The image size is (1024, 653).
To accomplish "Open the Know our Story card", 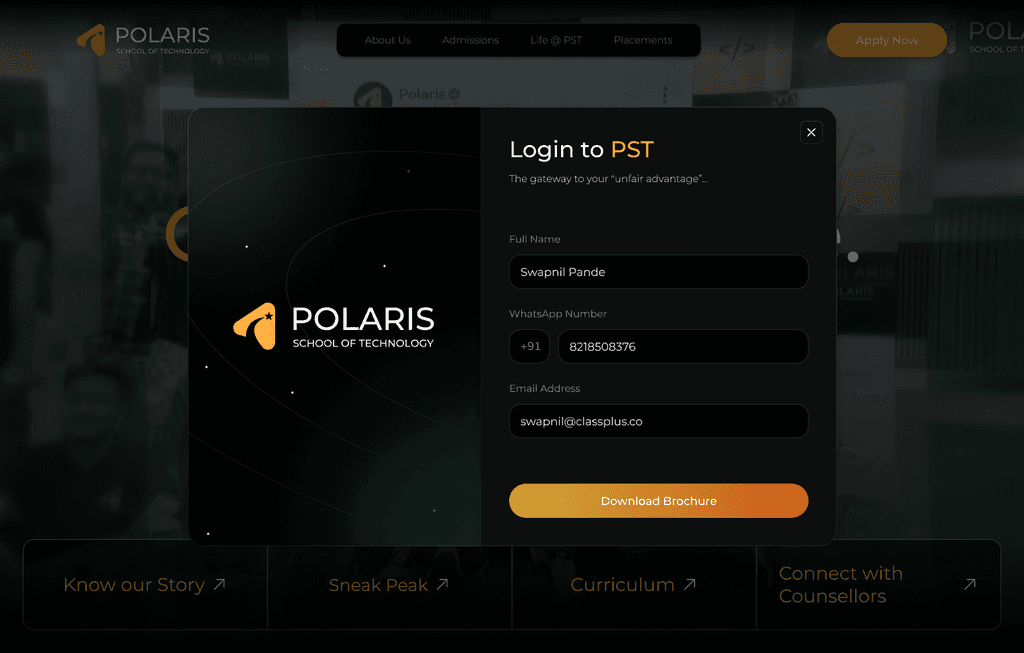I will 145,584.
